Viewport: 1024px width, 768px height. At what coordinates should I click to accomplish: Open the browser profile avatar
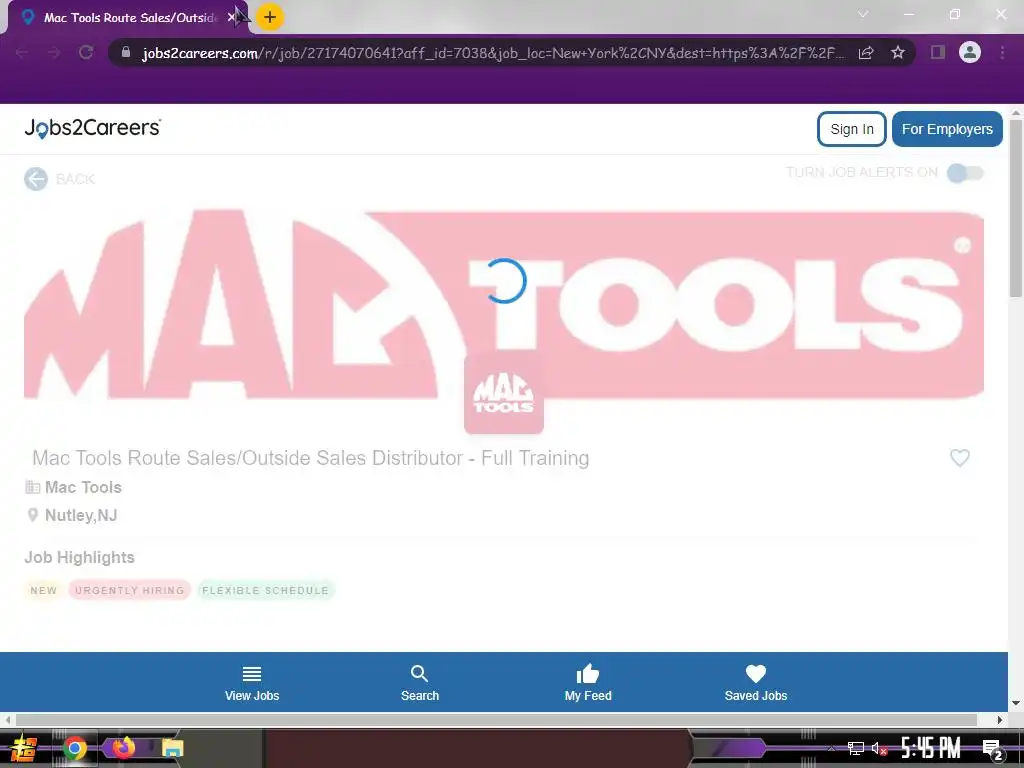970,52
